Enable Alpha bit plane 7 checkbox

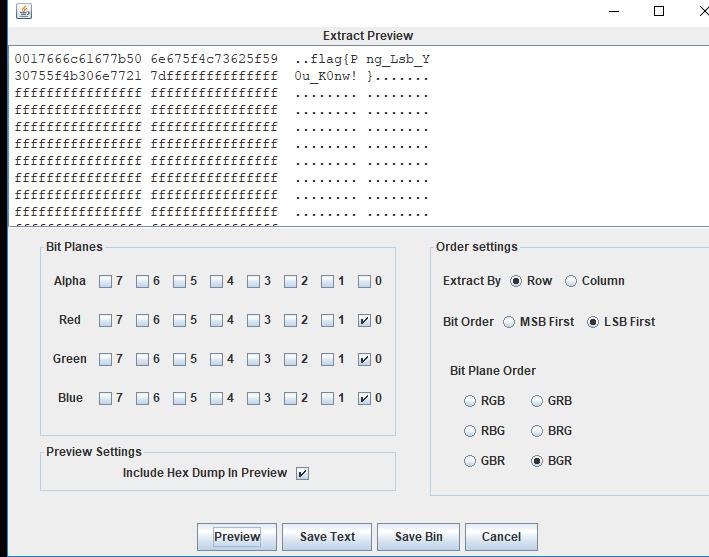tap(105, 282)
